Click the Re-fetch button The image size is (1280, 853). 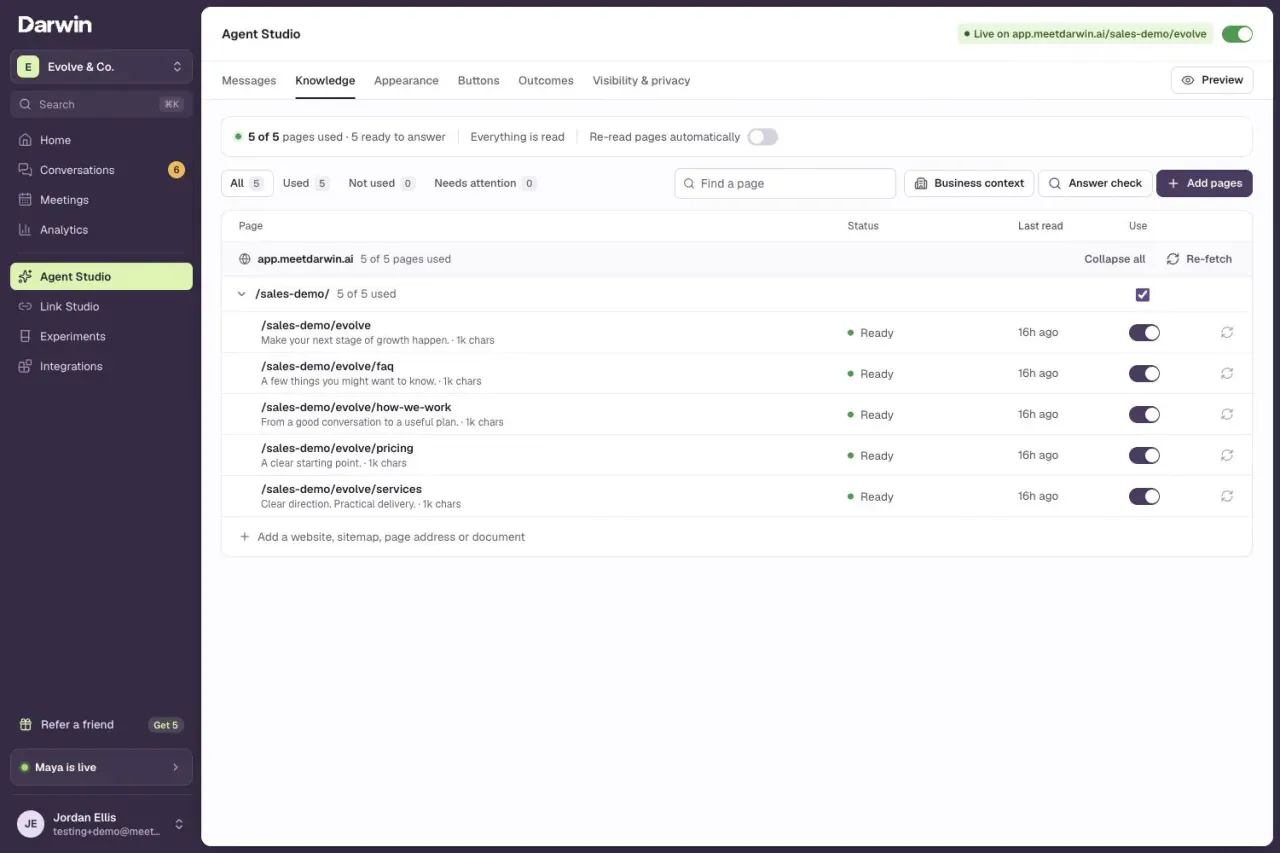tap(1199, 259)
